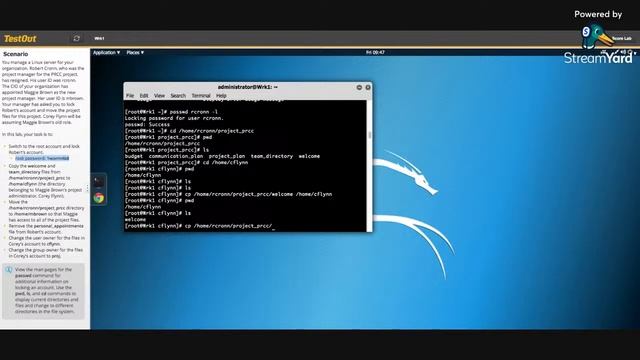This screenshot has height=360, width=640.
Task: Click the Score Lab button
Action: click(x=622, y=38)
